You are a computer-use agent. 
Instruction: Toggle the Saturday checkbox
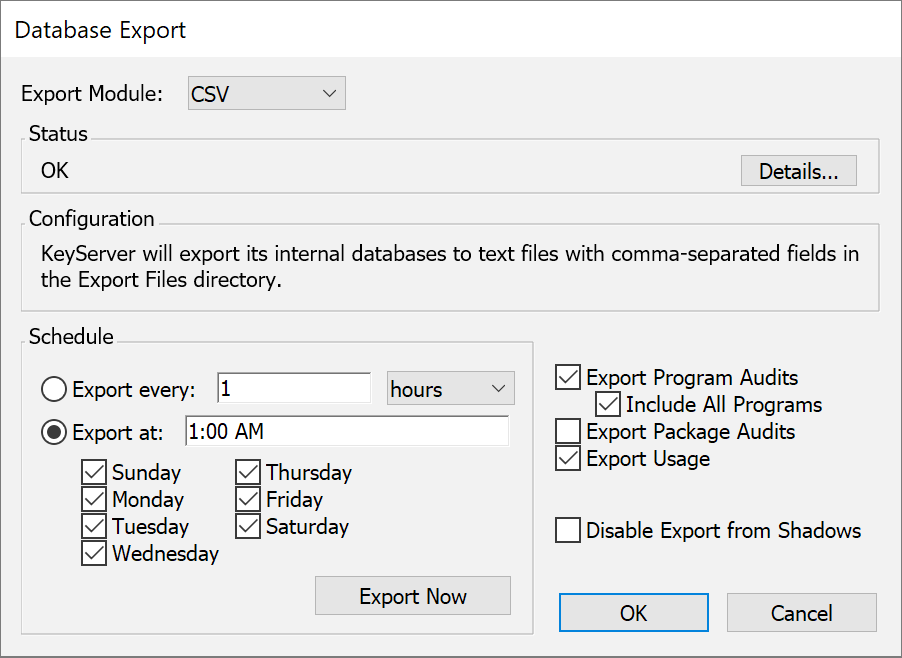(x=248, y=527)
